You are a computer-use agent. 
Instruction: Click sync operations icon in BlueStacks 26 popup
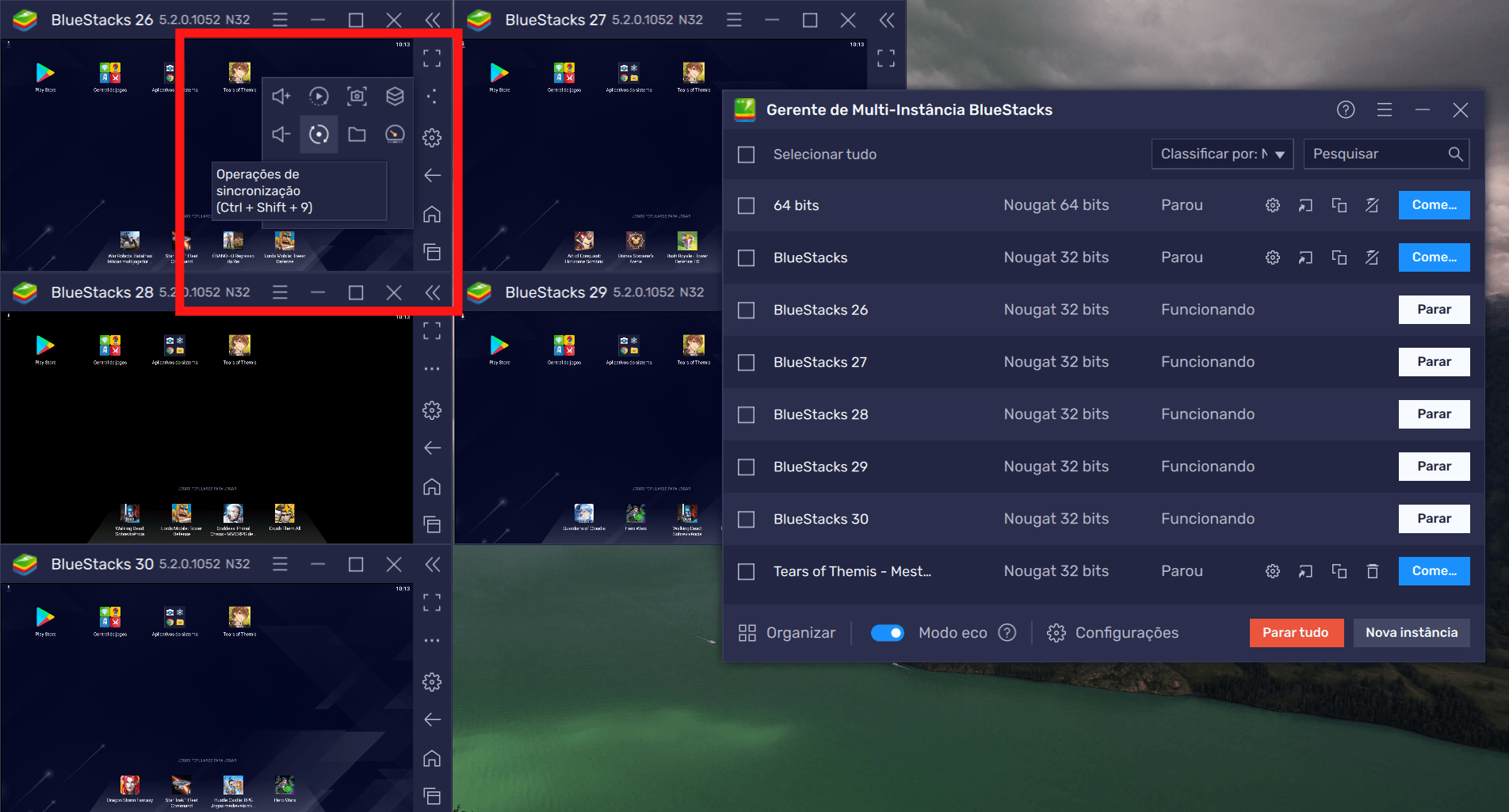319,135
